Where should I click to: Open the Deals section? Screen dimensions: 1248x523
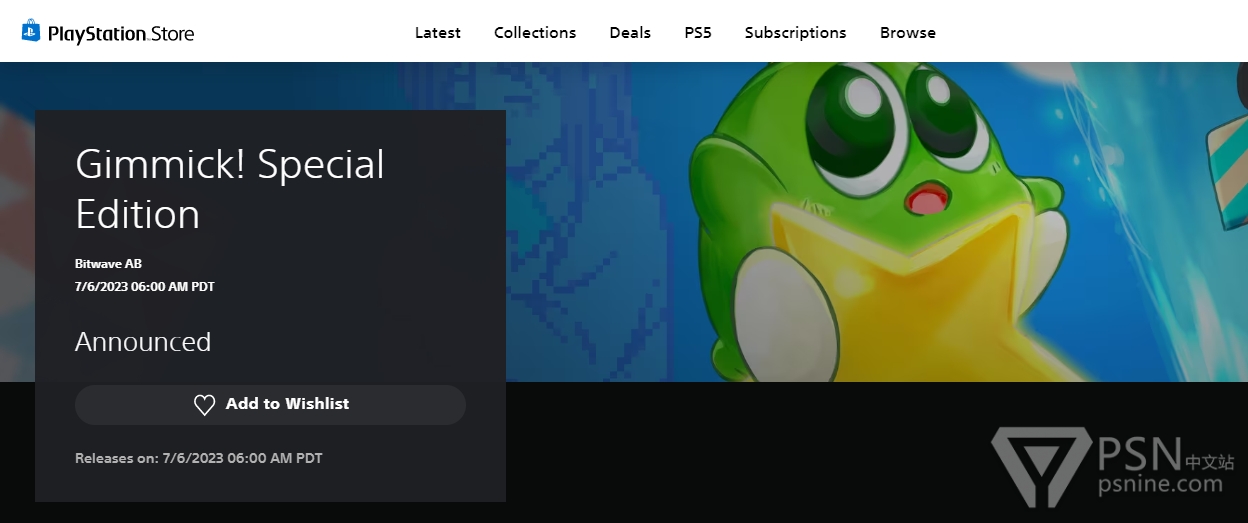pos(630,33)
